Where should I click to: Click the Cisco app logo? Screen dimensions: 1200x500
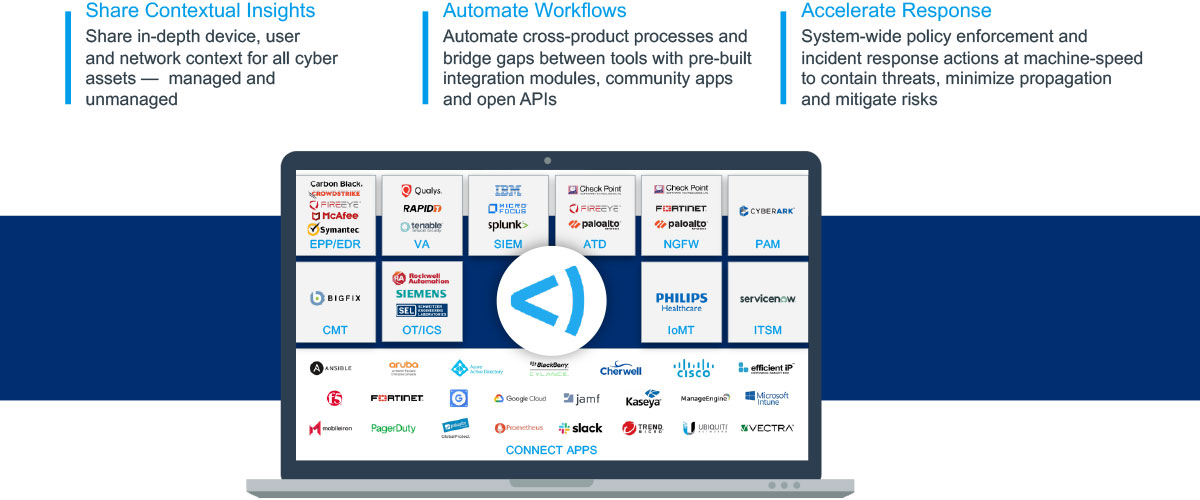[692, 368]
